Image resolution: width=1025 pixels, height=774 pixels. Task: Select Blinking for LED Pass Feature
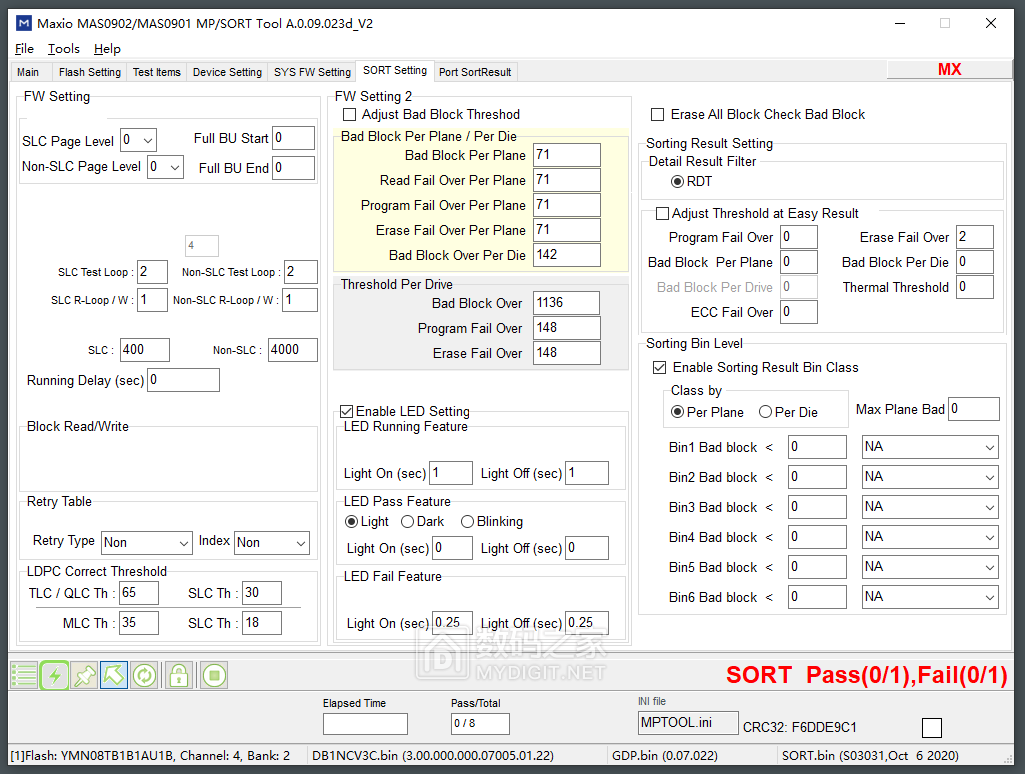tap(467, 522)
